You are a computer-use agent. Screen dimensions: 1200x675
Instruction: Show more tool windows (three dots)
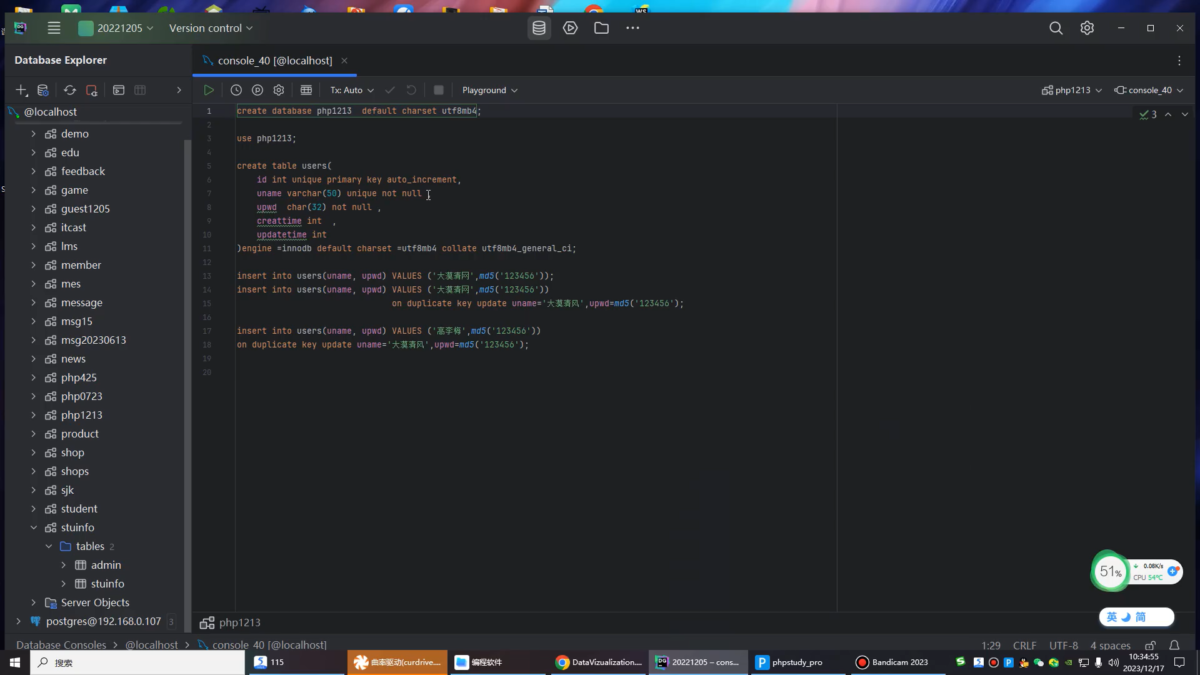[x=632, y=28]
